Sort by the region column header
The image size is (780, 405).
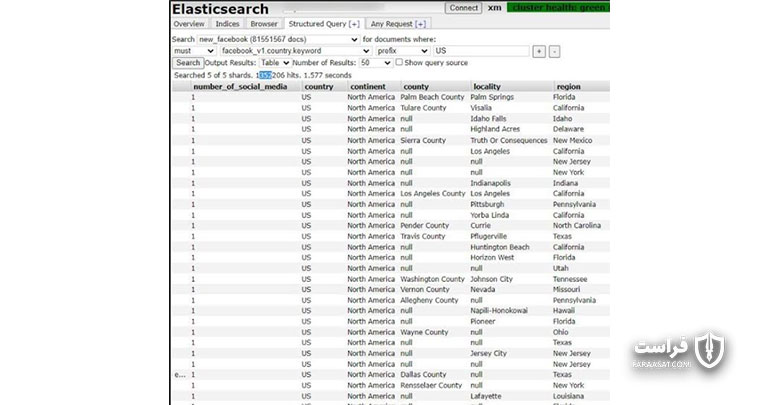[568, 87]
